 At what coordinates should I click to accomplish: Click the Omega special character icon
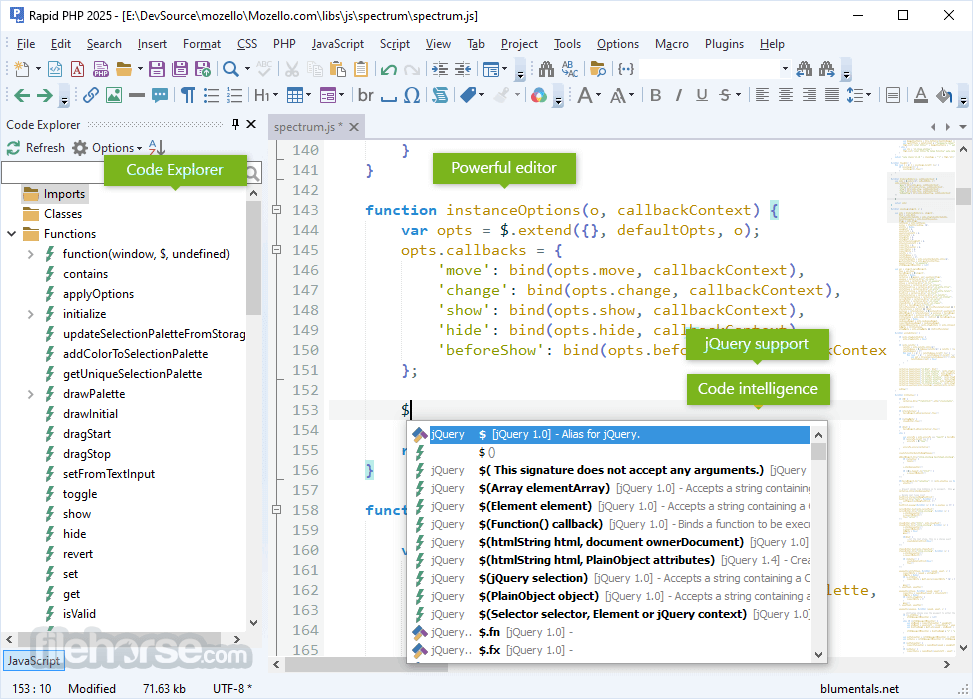click(412, 95)
